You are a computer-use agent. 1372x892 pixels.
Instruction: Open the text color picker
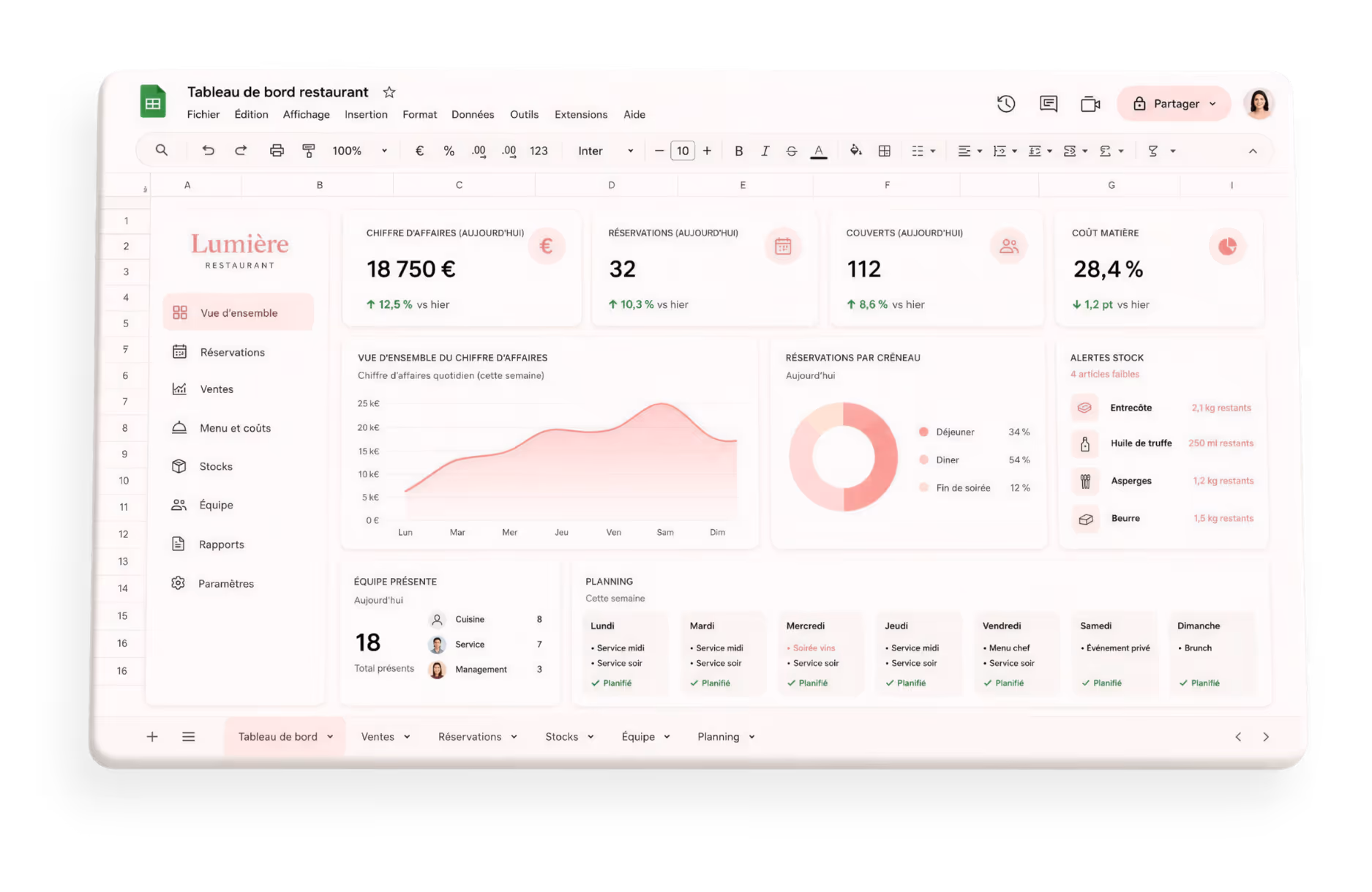(818, 151)
